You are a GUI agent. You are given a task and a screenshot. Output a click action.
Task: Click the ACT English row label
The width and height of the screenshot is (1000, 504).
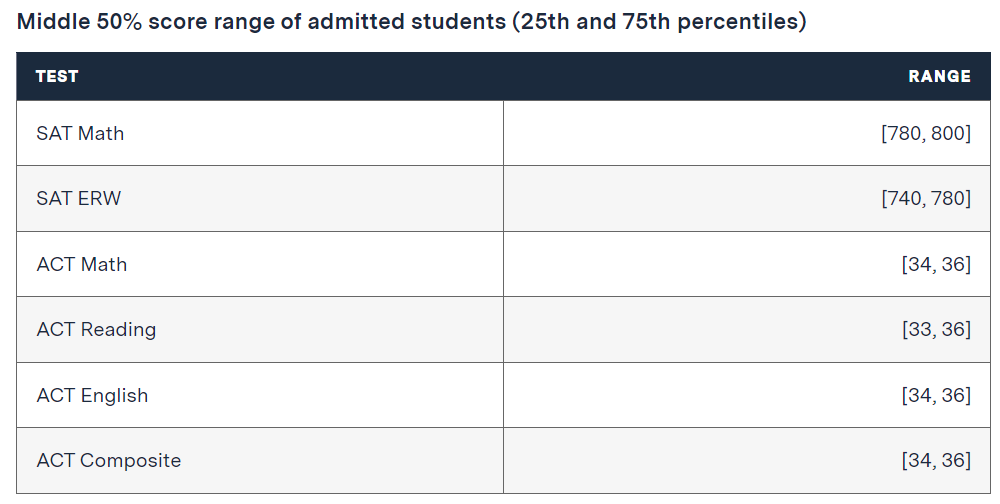click(92, 395)
